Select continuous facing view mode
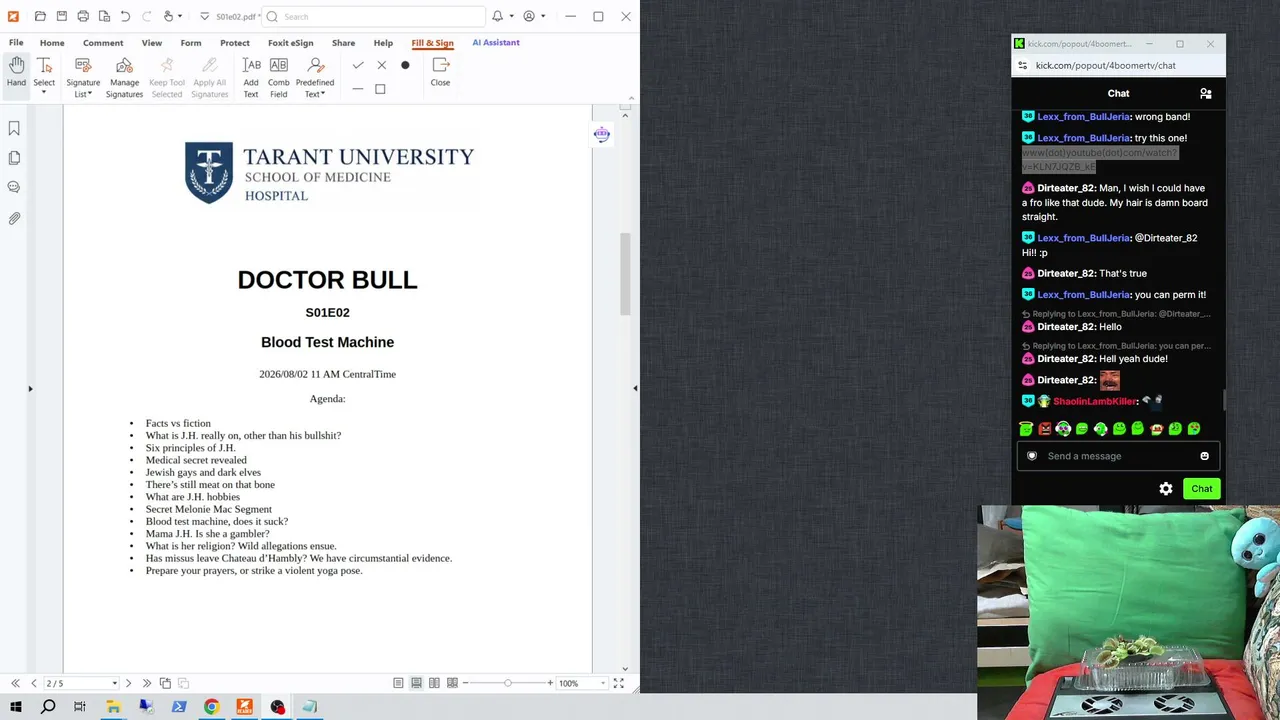The width and height of the screenshot is (1280, 720). pos(452,683)
